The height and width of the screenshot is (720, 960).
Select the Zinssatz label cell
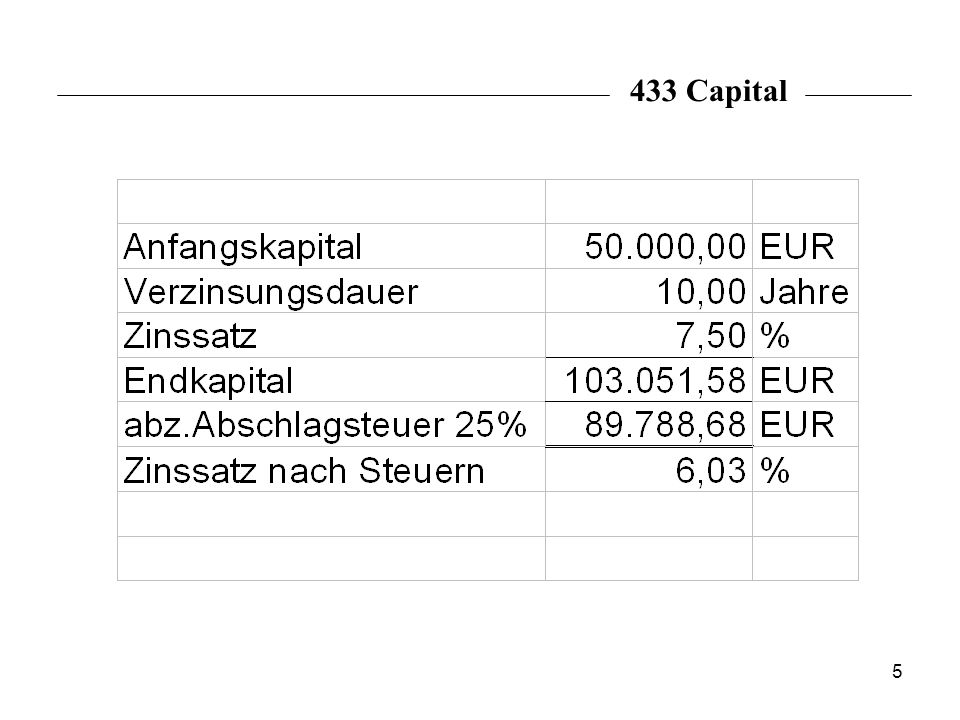click(x=331, y=336)
